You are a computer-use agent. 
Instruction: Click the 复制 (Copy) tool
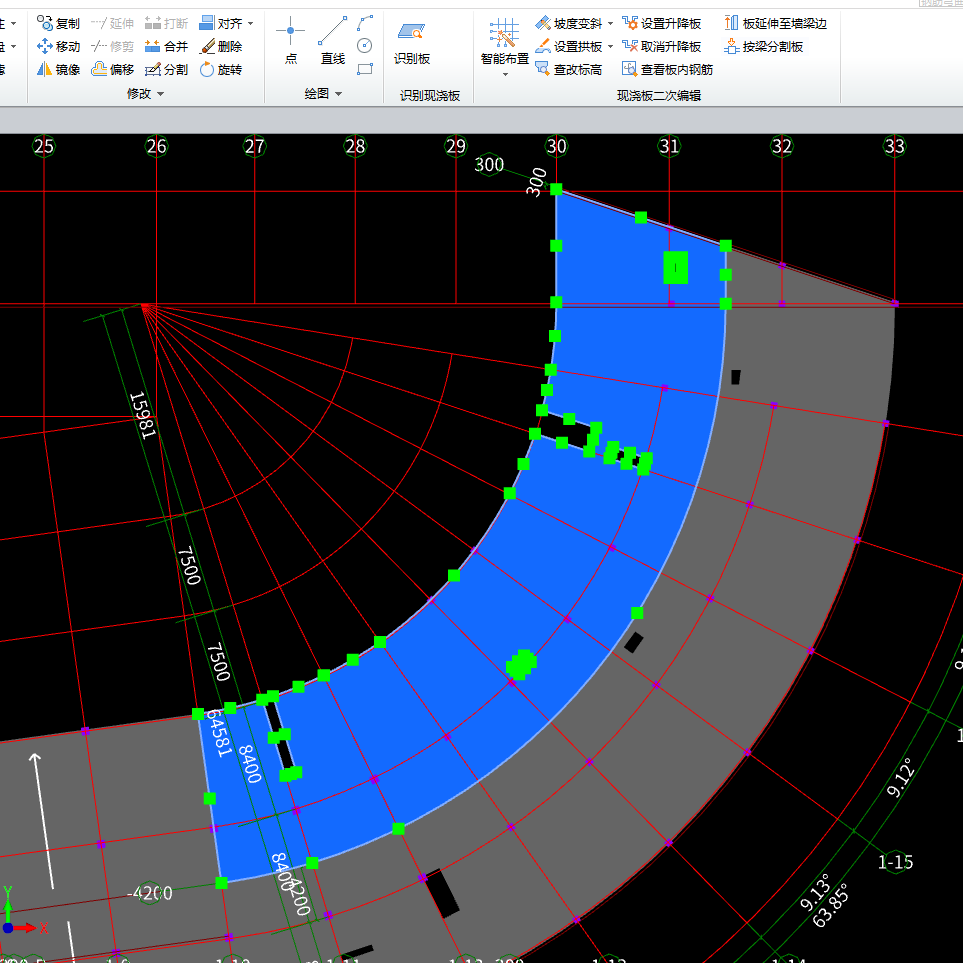[58, 23]
